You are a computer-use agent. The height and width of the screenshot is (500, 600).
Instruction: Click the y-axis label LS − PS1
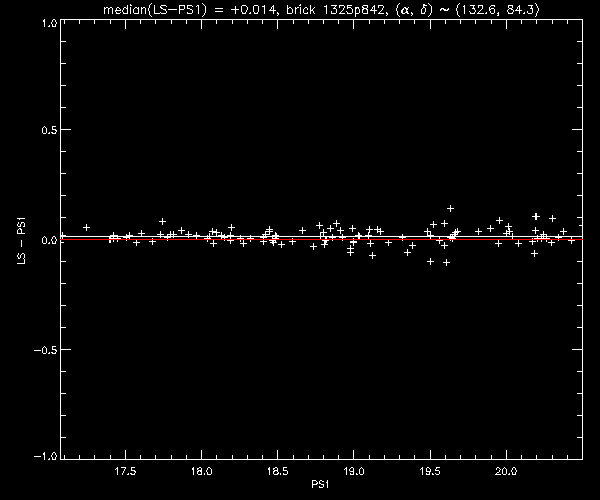[21, 241]
